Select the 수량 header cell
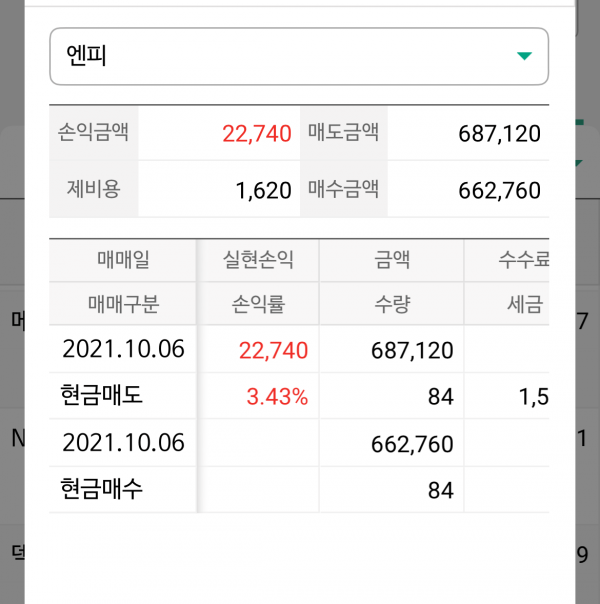 390,303
